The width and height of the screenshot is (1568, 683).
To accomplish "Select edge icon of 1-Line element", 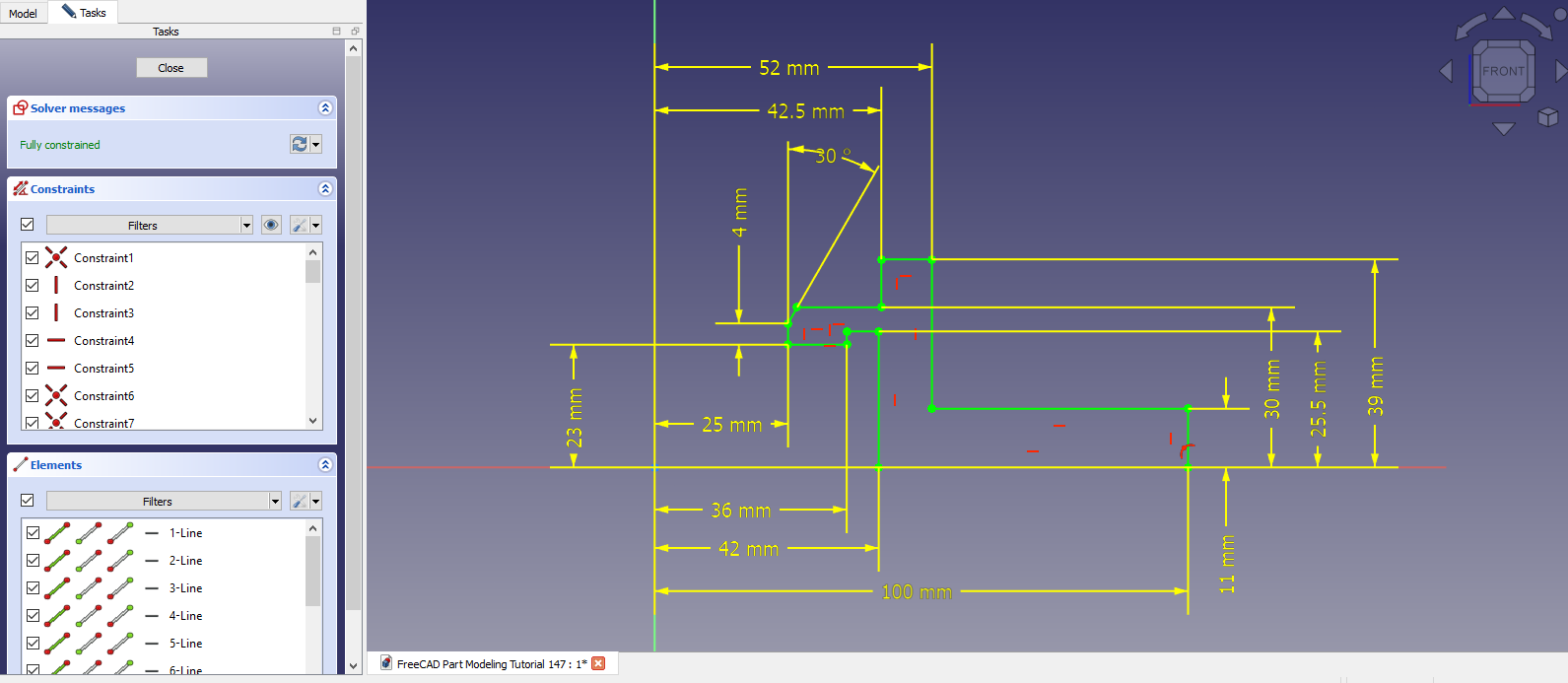I will (x=57, y=533).
